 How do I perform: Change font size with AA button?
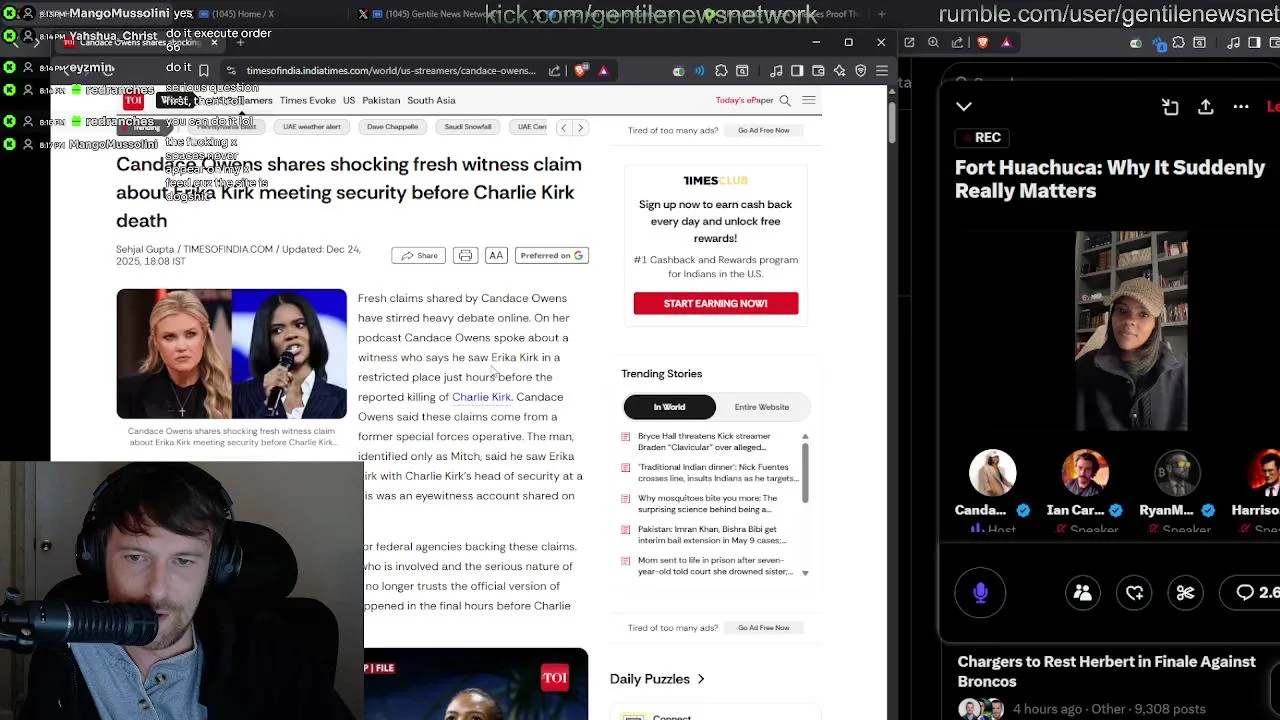pyautogui.click(x=496, y=256)
